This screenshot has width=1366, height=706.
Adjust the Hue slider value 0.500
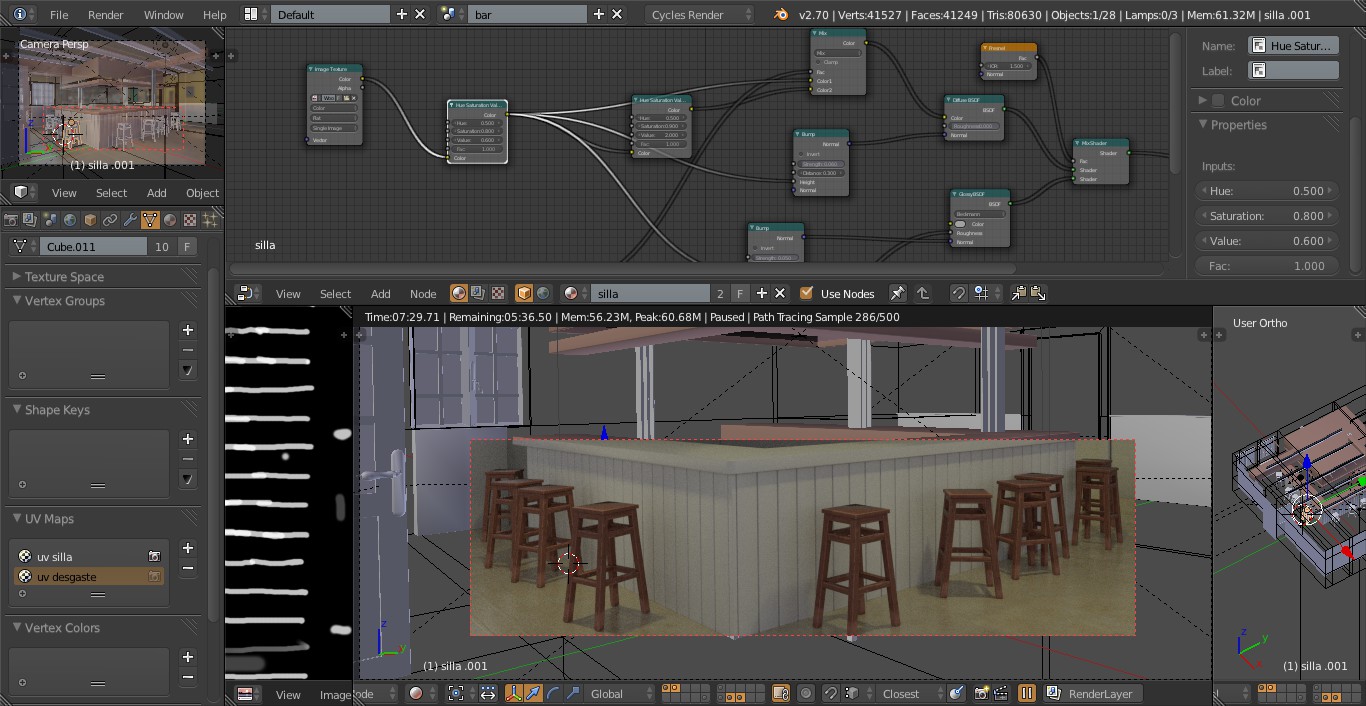coord(1268,191)
